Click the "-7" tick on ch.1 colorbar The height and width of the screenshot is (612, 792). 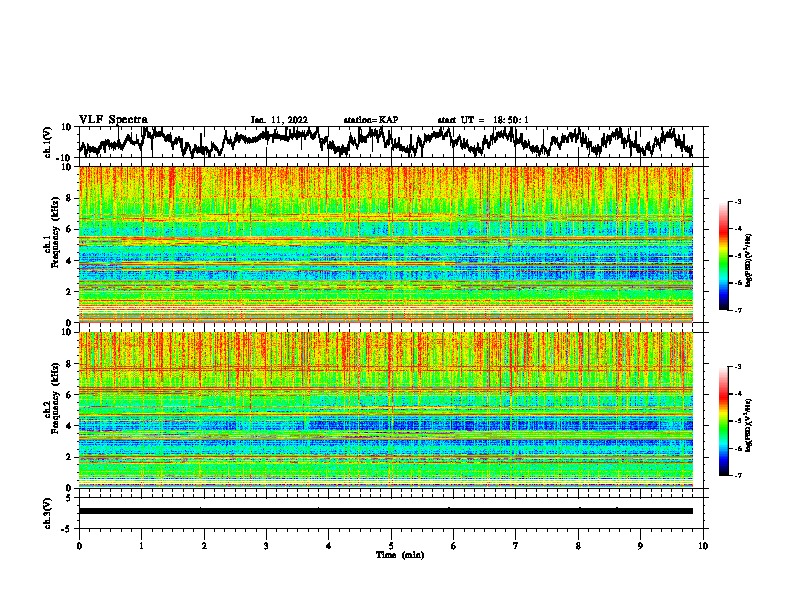tap(738, 310)
